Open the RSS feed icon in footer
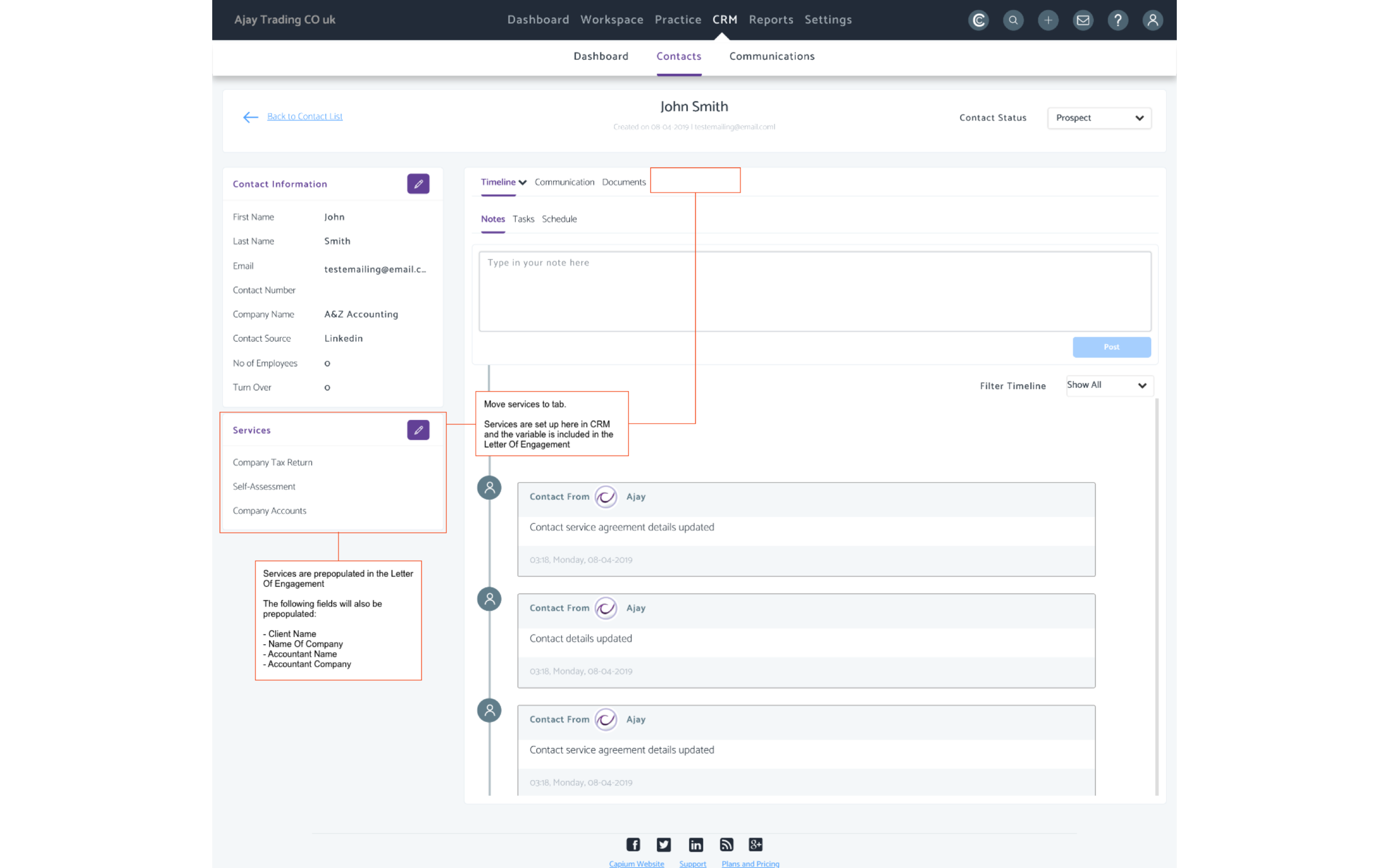 click(726, 845)
